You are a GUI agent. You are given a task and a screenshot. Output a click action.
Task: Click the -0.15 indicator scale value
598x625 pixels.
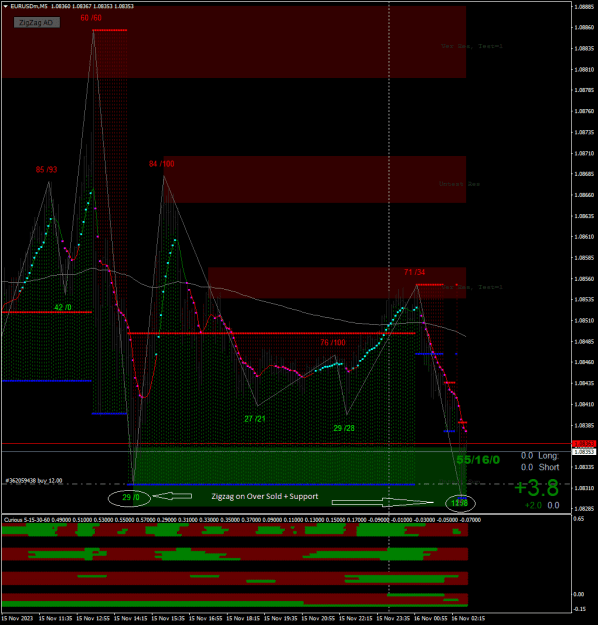(x=580, y=609)
